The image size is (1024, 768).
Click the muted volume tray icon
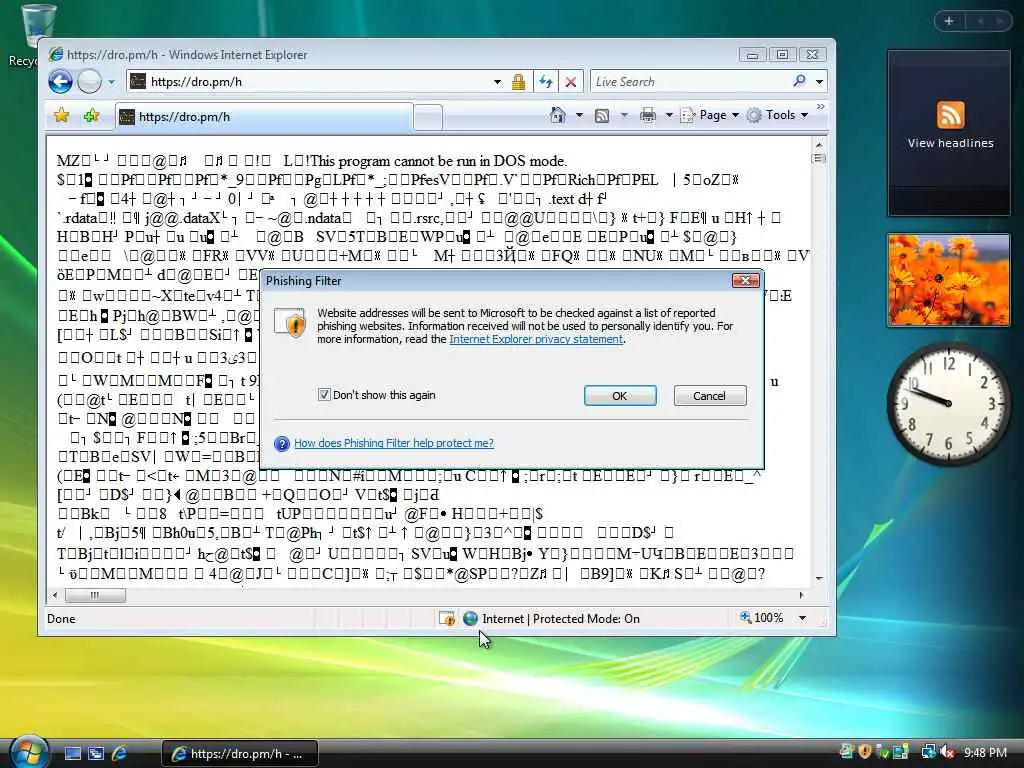(948, 753)
